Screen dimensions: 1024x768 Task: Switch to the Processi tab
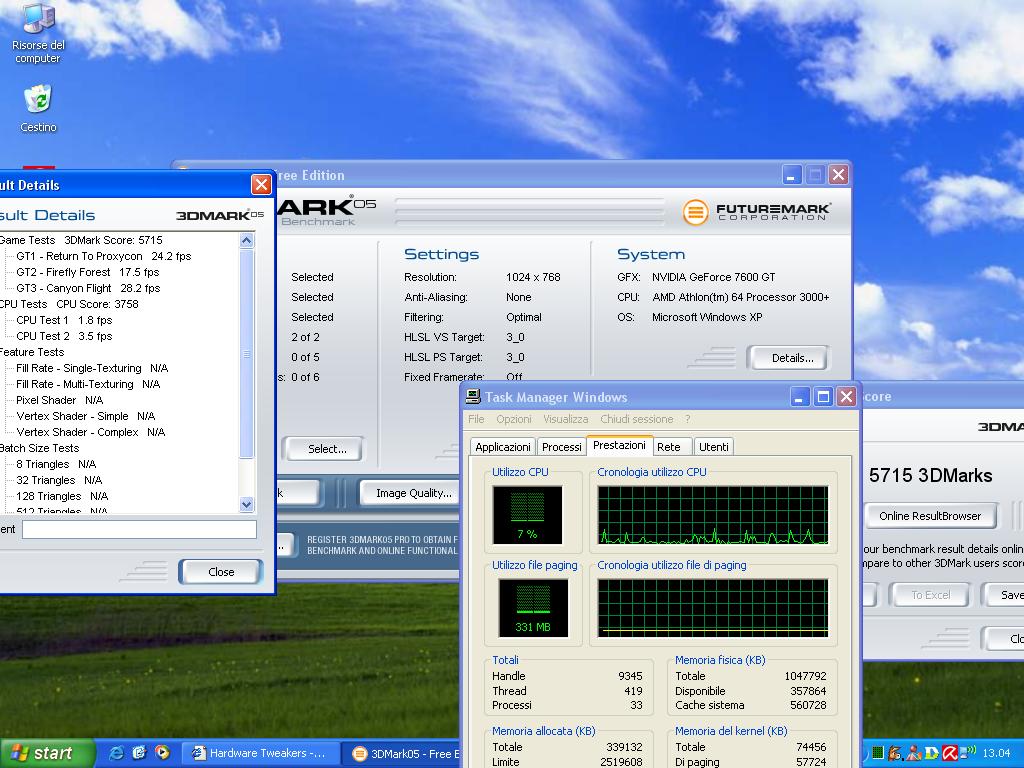click(x=561, y=447)
